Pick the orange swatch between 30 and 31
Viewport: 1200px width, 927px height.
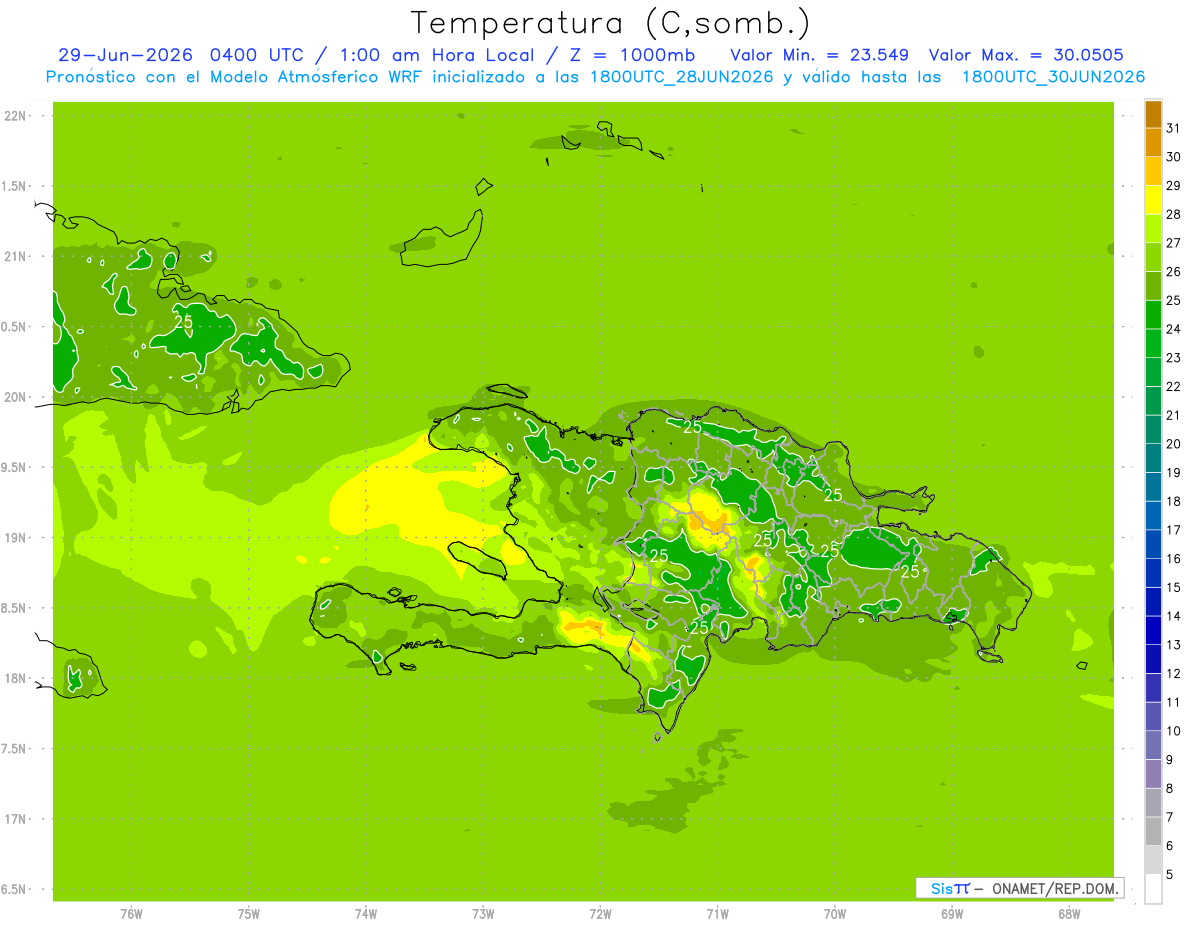[1153, 143]
